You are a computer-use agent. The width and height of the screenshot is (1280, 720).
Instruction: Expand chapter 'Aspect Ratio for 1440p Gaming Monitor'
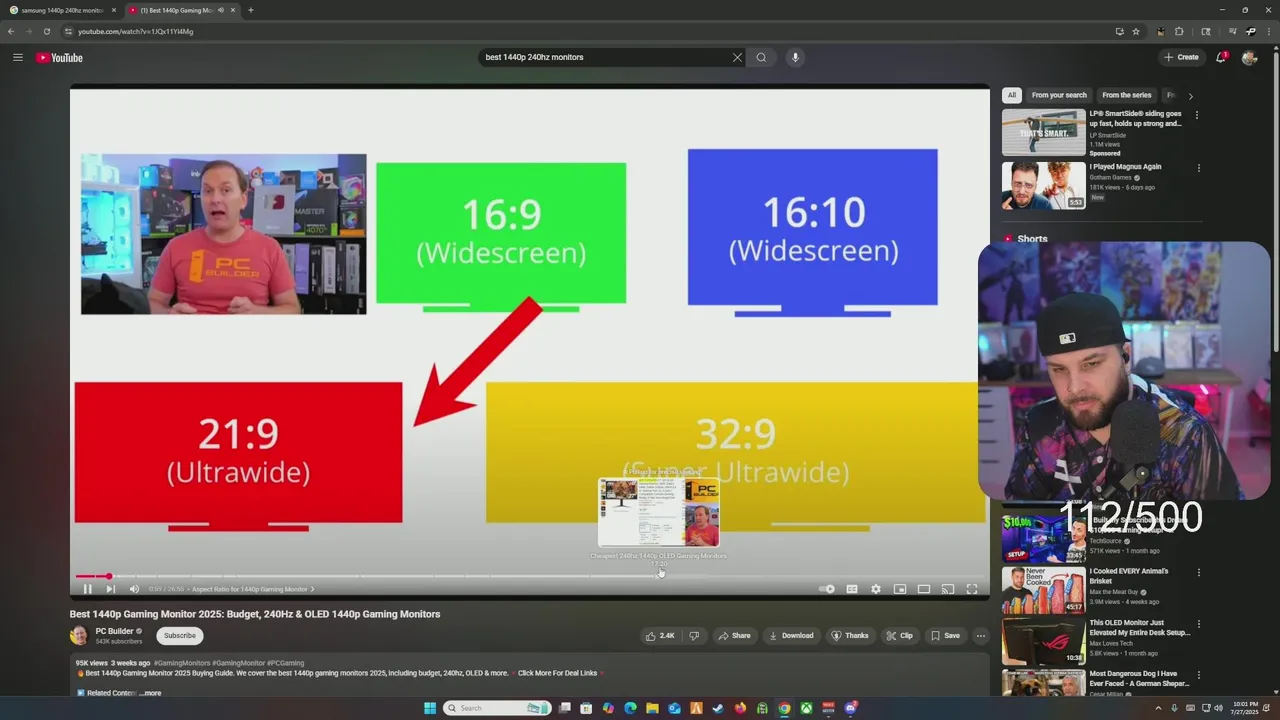253,589
